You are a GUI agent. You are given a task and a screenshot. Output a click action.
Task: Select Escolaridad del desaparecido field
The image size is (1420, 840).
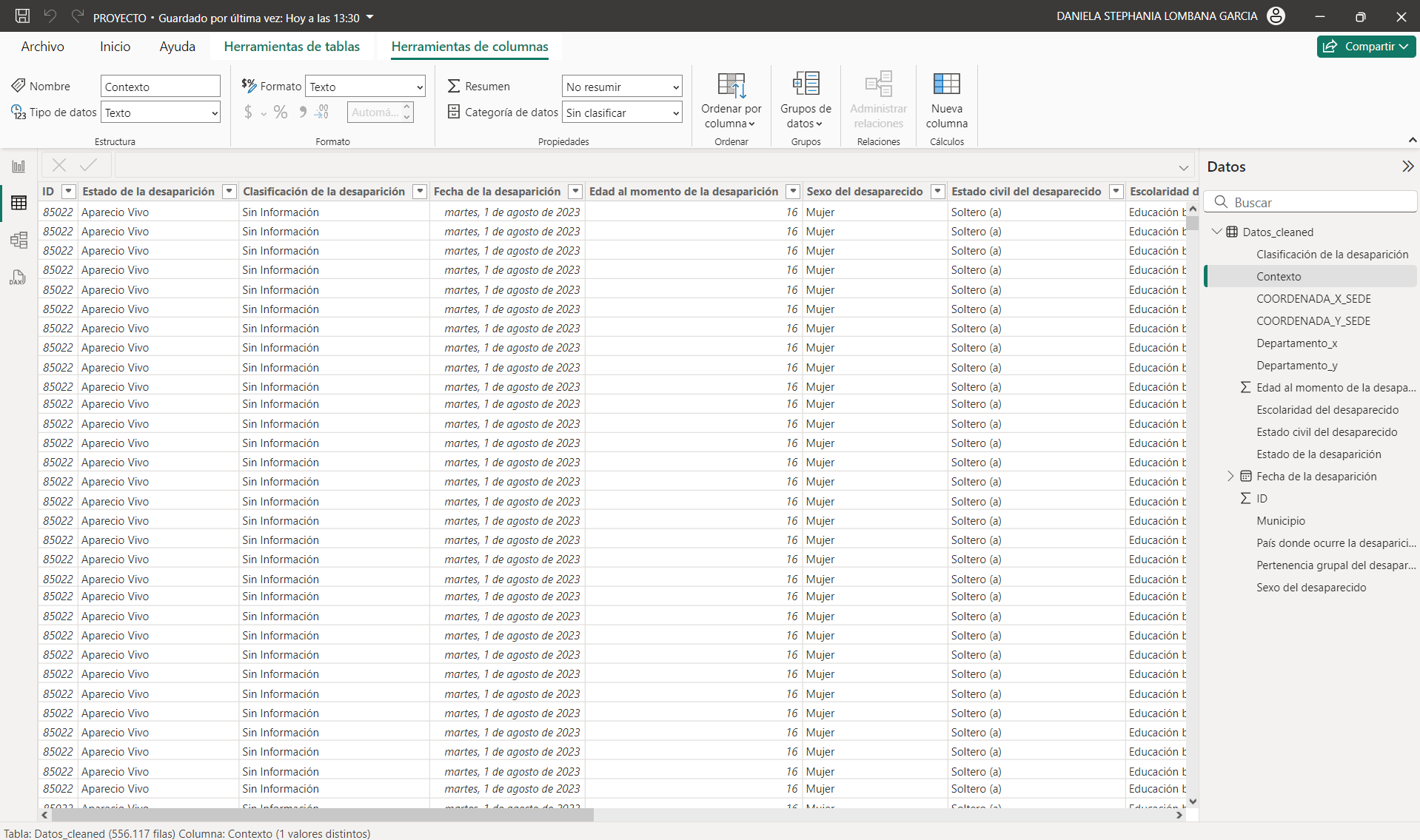(x=1327, y=410)
